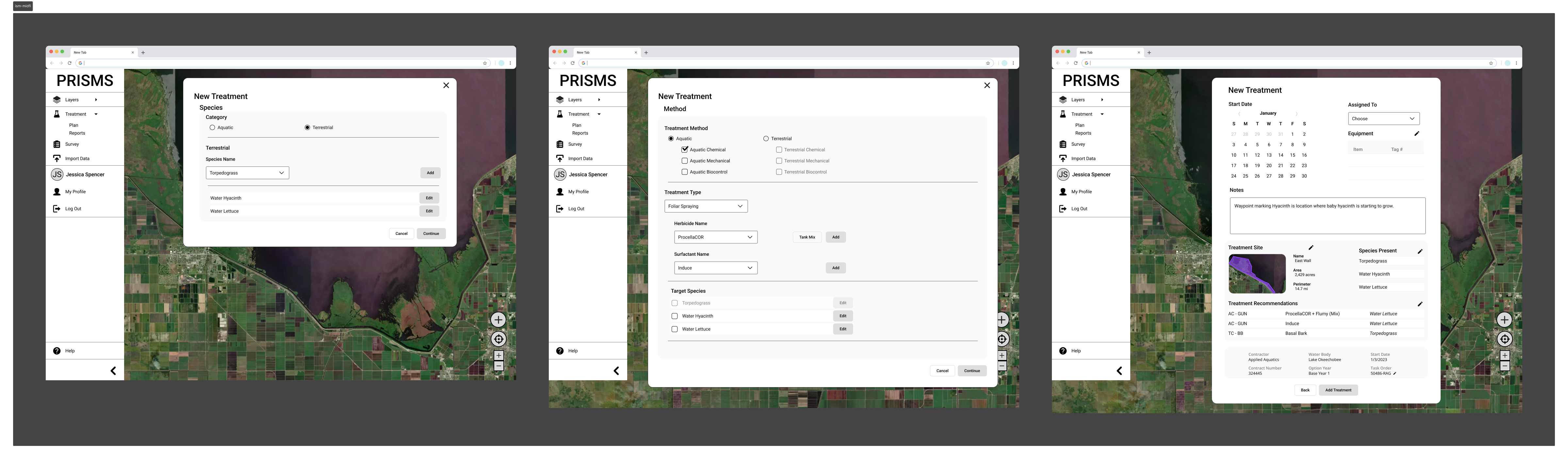The width and height of the screenshot is (1568, 459).
Task: Select the Aquatic category radio in Species dialog
Action: click(212, 128)
